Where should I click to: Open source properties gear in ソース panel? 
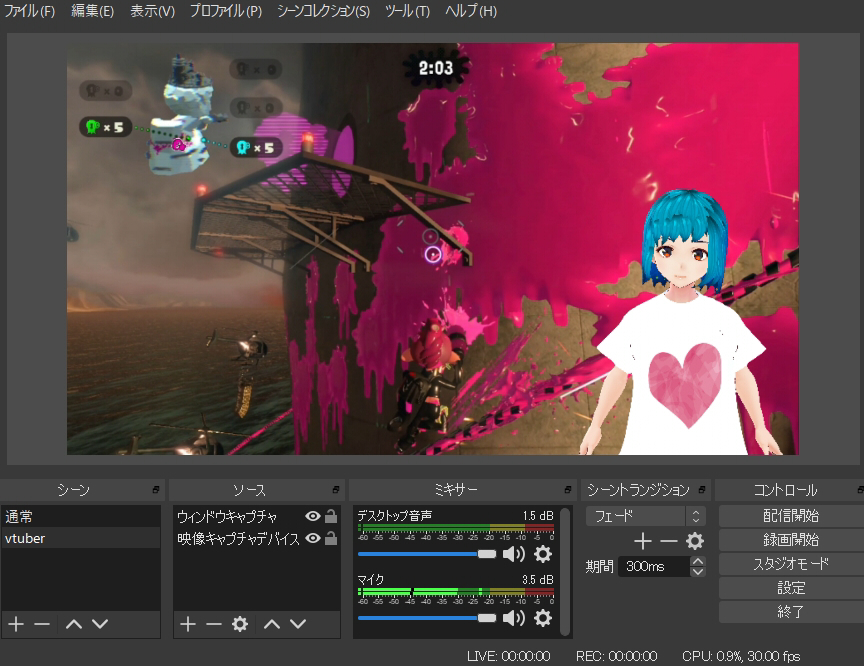tap(240, 624)
